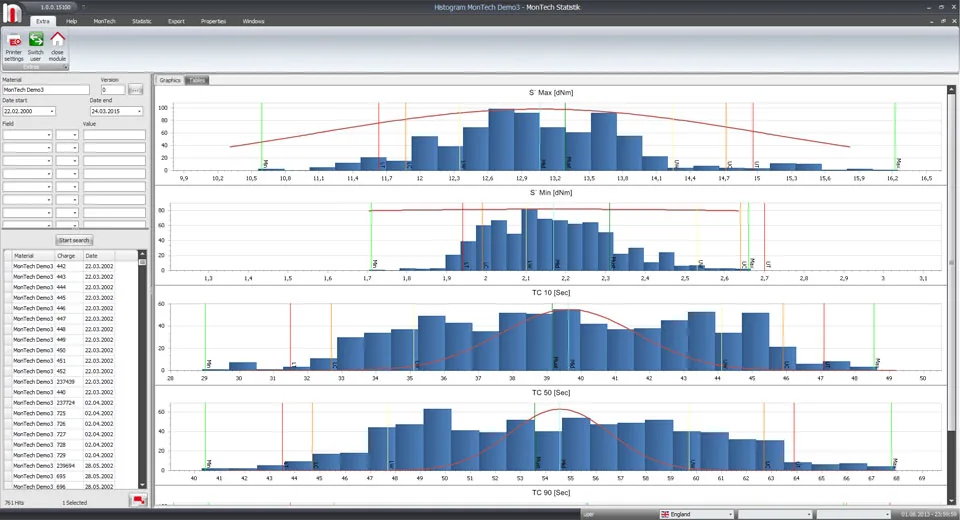Click the S' Max [dNm] chart title

551,92
